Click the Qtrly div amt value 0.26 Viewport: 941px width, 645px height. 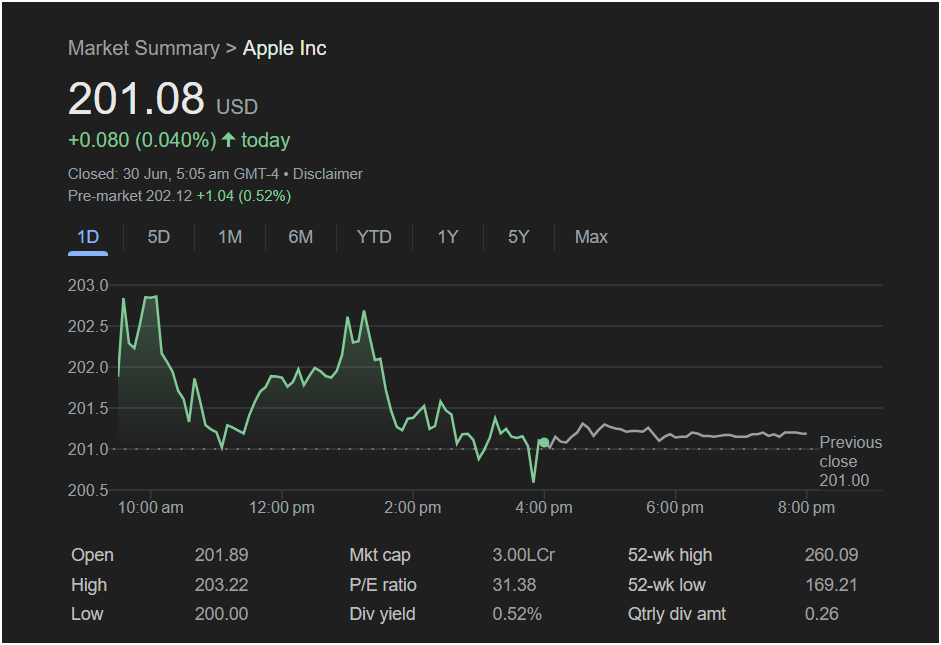click(x=822, y=614)
